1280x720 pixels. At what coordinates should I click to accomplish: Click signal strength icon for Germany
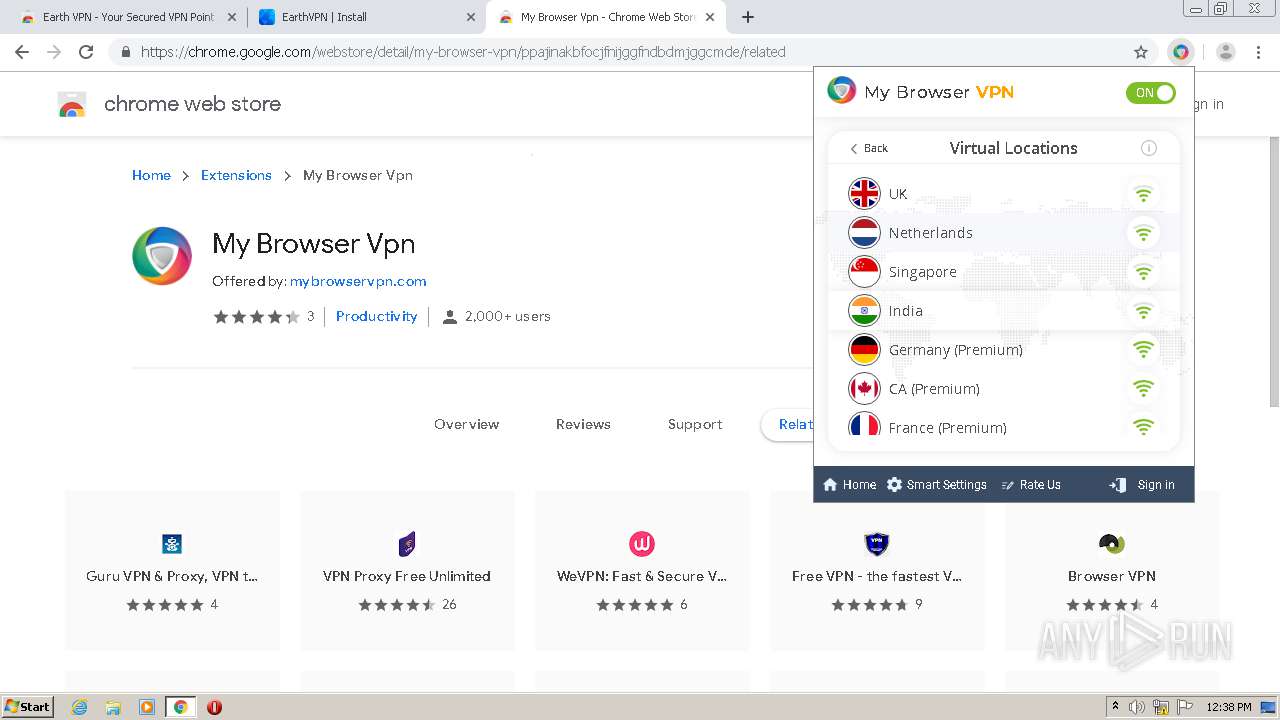pyautogui.click(x=1143, y=350)
